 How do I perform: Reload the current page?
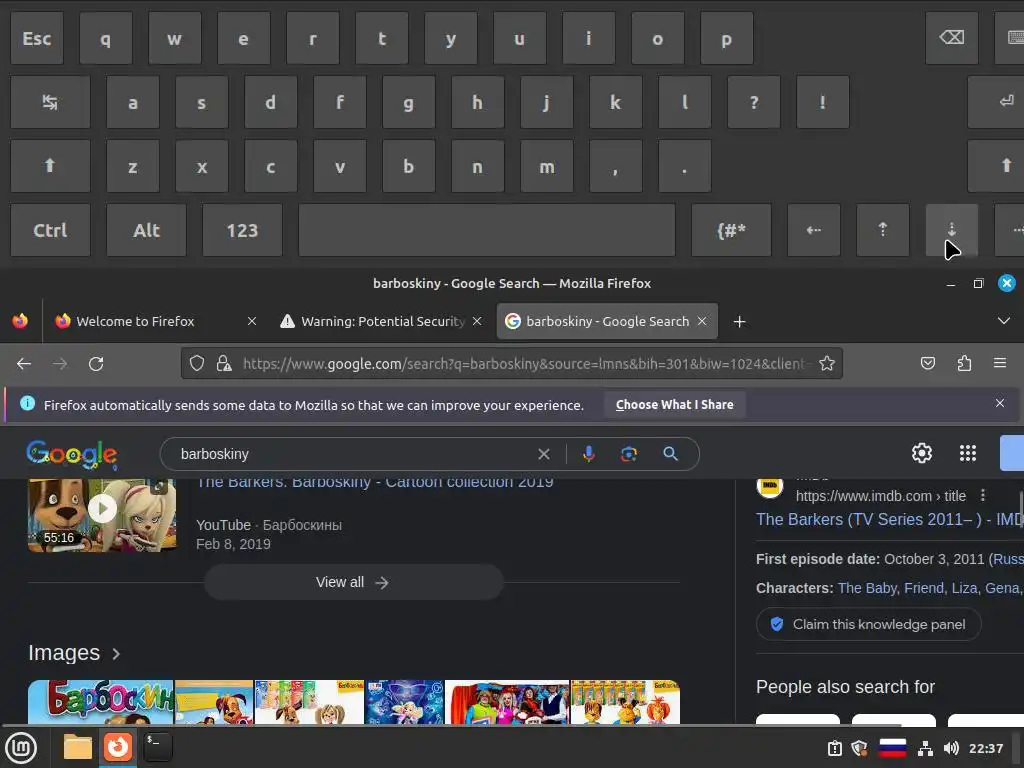coord(96,364)
